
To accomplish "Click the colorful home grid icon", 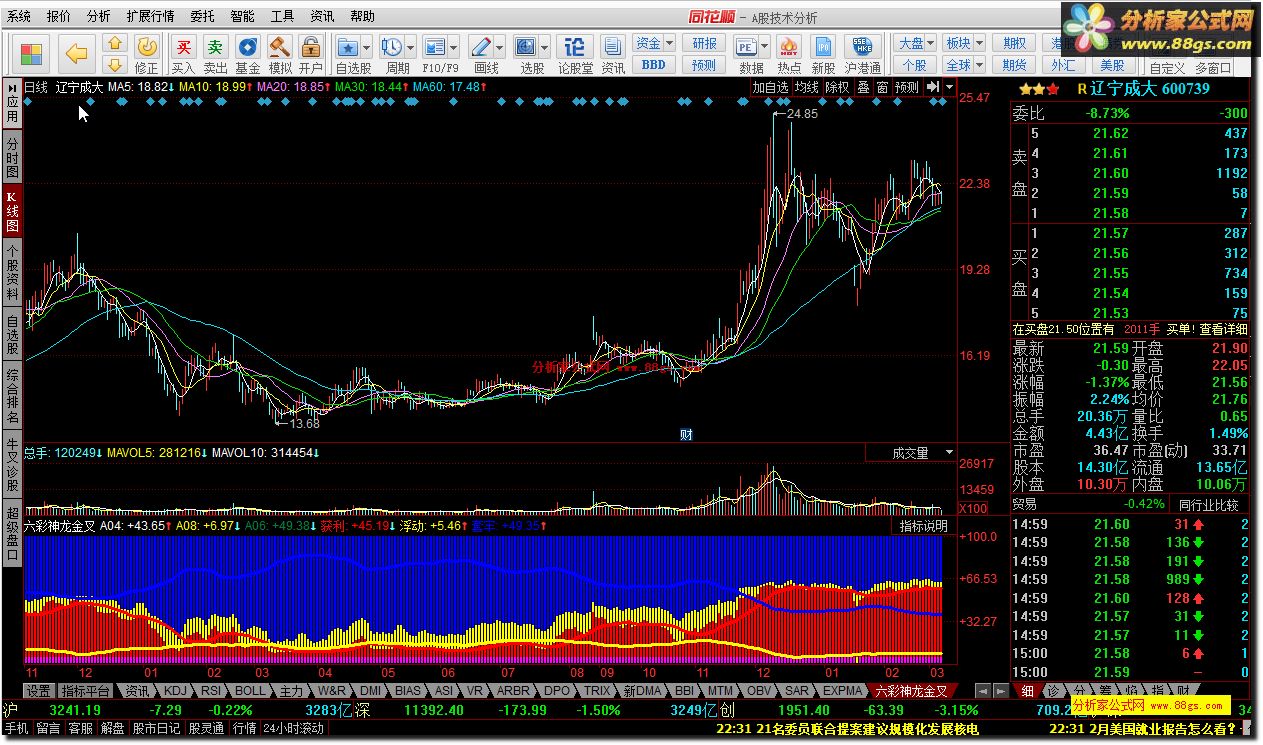I will (x=32, y=53).
